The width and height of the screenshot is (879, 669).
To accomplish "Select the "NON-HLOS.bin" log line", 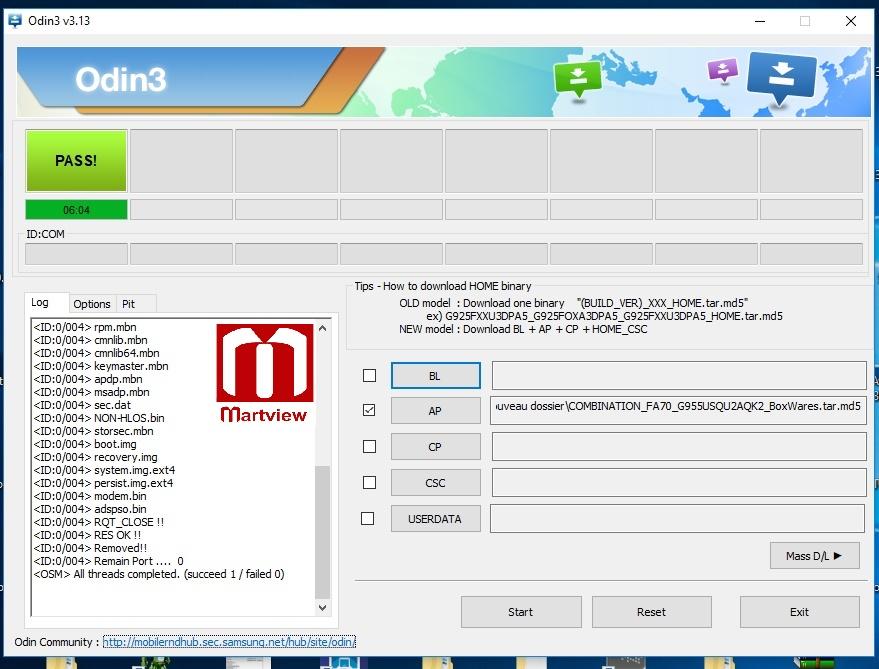I will (x=99, y=418).
